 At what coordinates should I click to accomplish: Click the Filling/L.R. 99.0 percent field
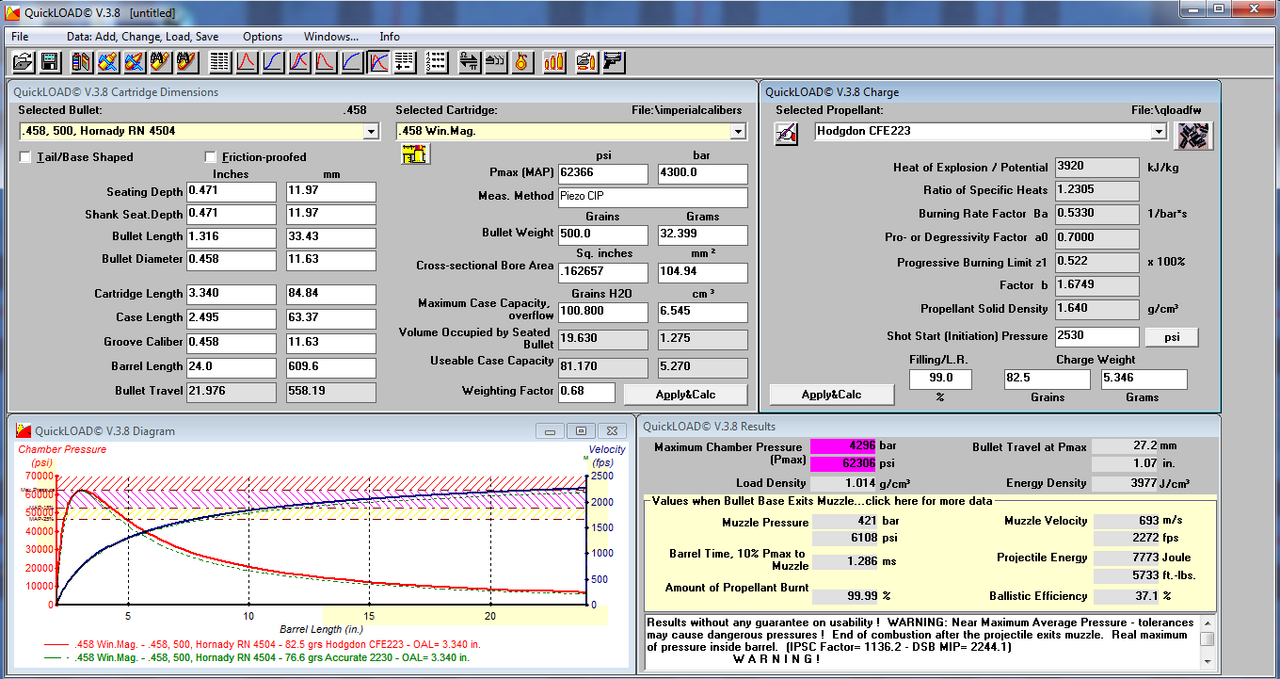pos(940,379)
